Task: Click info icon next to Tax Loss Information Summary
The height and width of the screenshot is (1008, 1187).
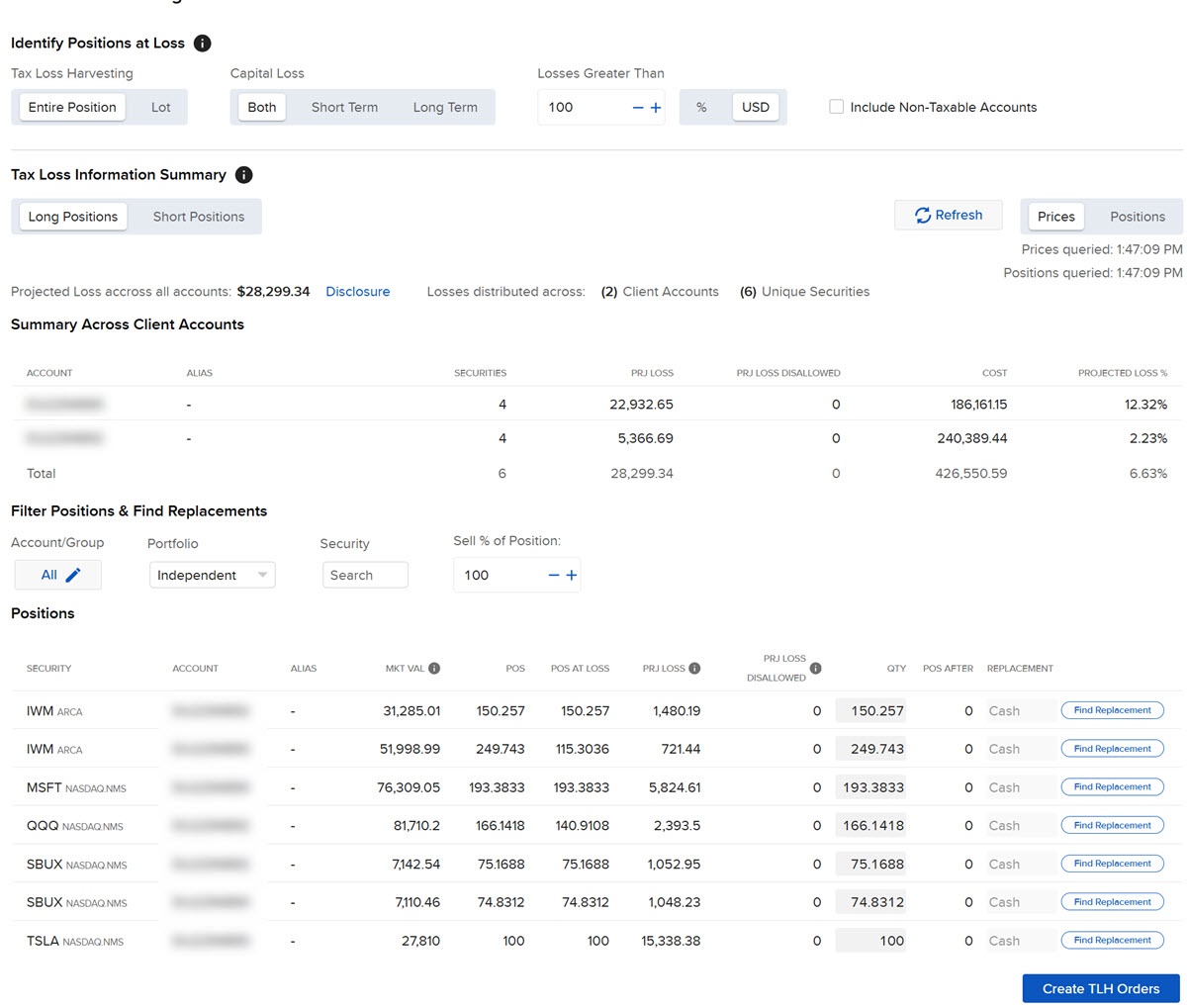Action: click(x=244, y=175)
